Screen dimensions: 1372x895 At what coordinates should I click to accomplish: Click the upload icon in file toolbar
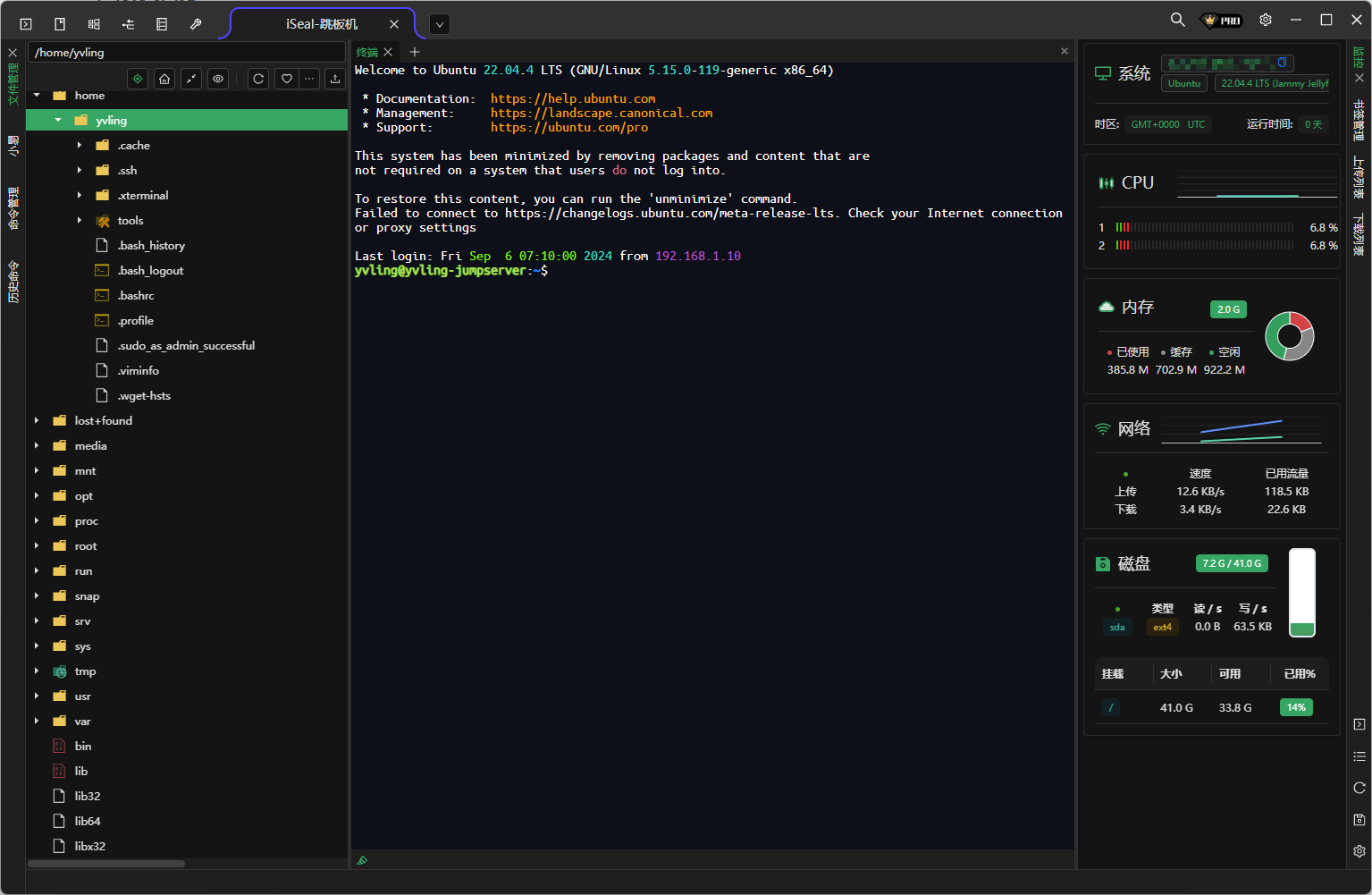(334, 79)
